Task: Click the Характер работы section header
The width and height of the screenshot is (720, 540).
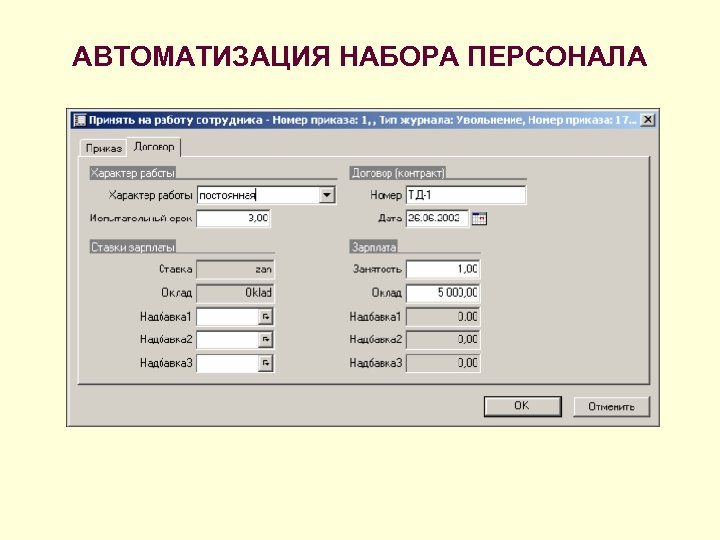Action: [x=133, y=173]
